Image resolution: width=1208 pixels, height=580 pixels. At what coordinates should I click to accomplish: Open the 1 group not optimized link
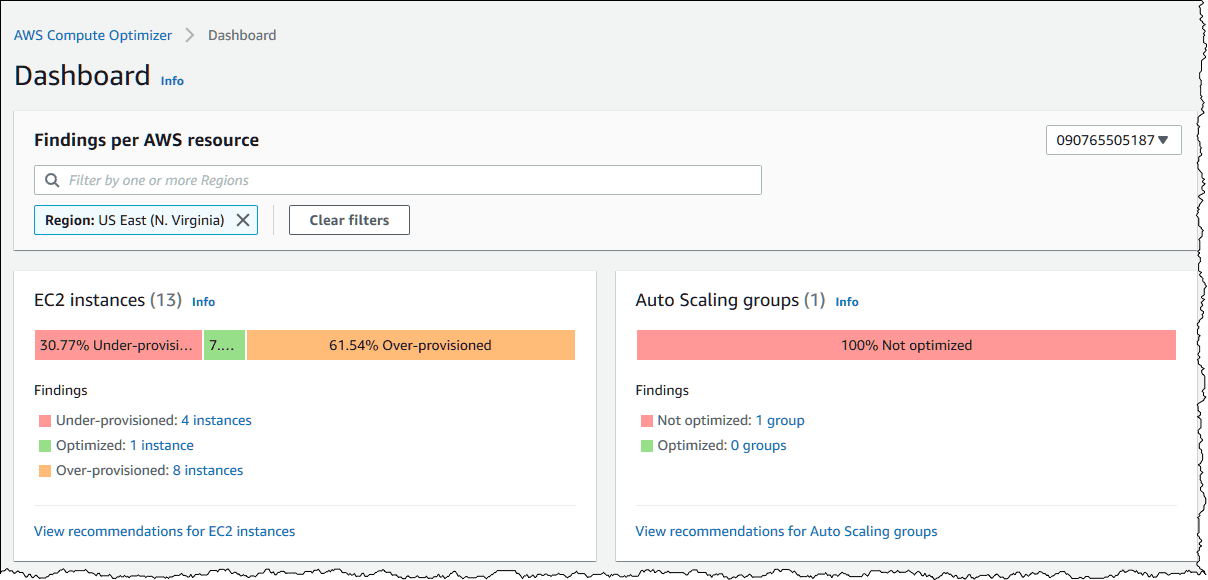pyautogui.click(x=780, y=420)
